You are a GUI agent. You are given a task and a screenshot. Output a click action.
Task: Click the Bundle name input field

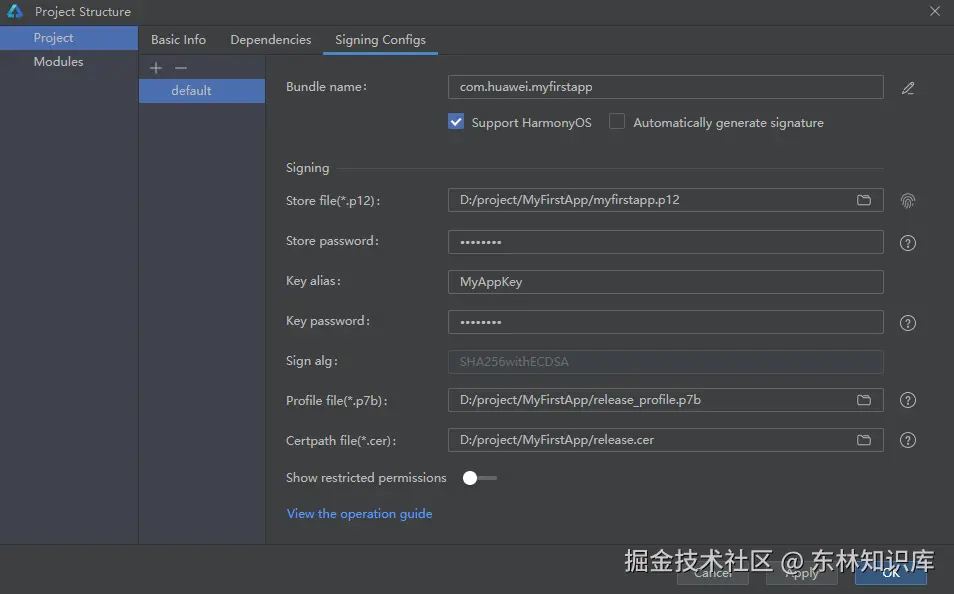pyautogui.click(x=666, y=87)
